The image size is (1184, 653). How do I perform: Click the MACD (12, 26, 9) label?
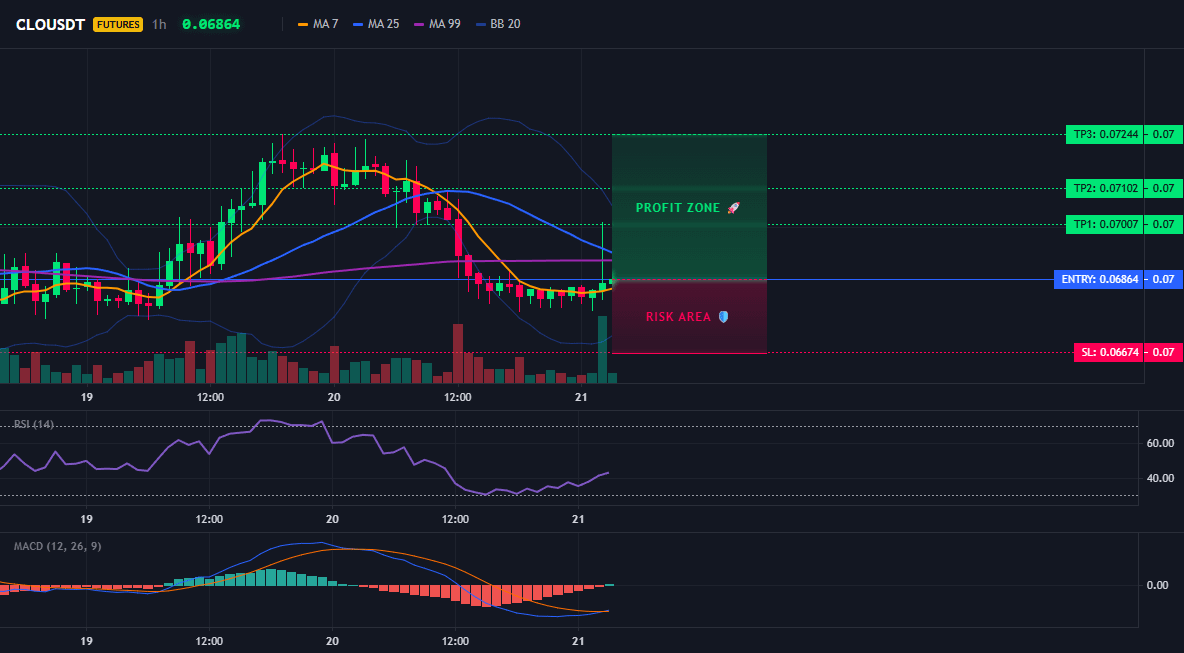tap(57, 546)
